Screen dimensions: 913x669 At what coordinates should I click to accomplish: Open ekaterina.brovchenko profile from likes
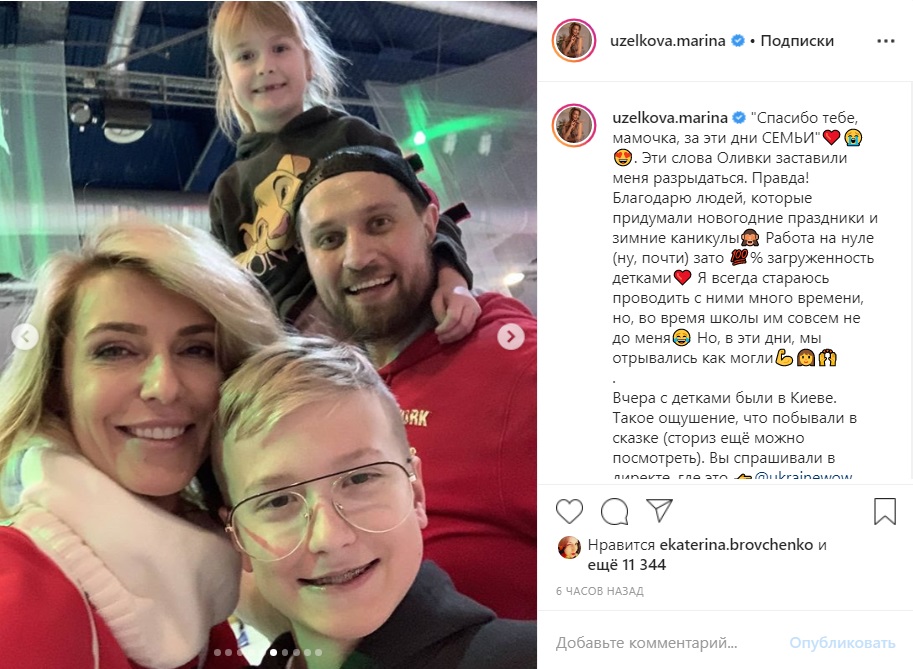736,545
